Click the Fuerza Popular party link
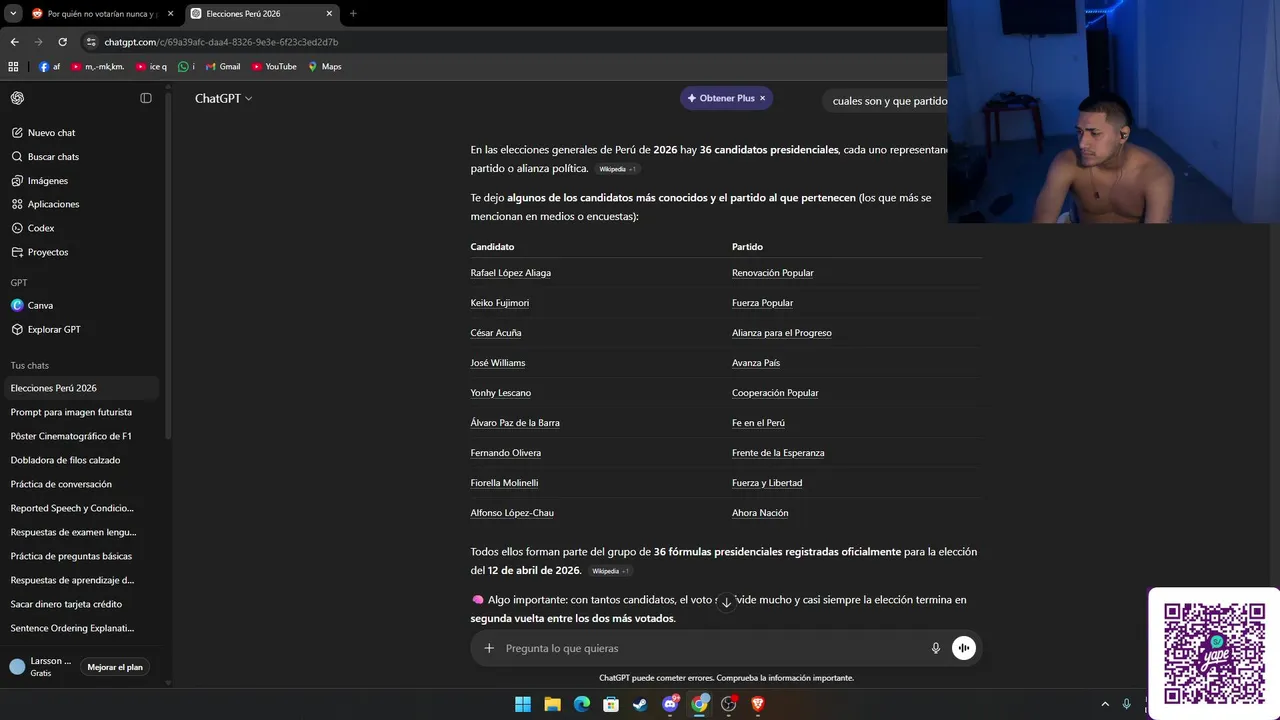This screenshot has height=720, width=1280. coord(762,303)
